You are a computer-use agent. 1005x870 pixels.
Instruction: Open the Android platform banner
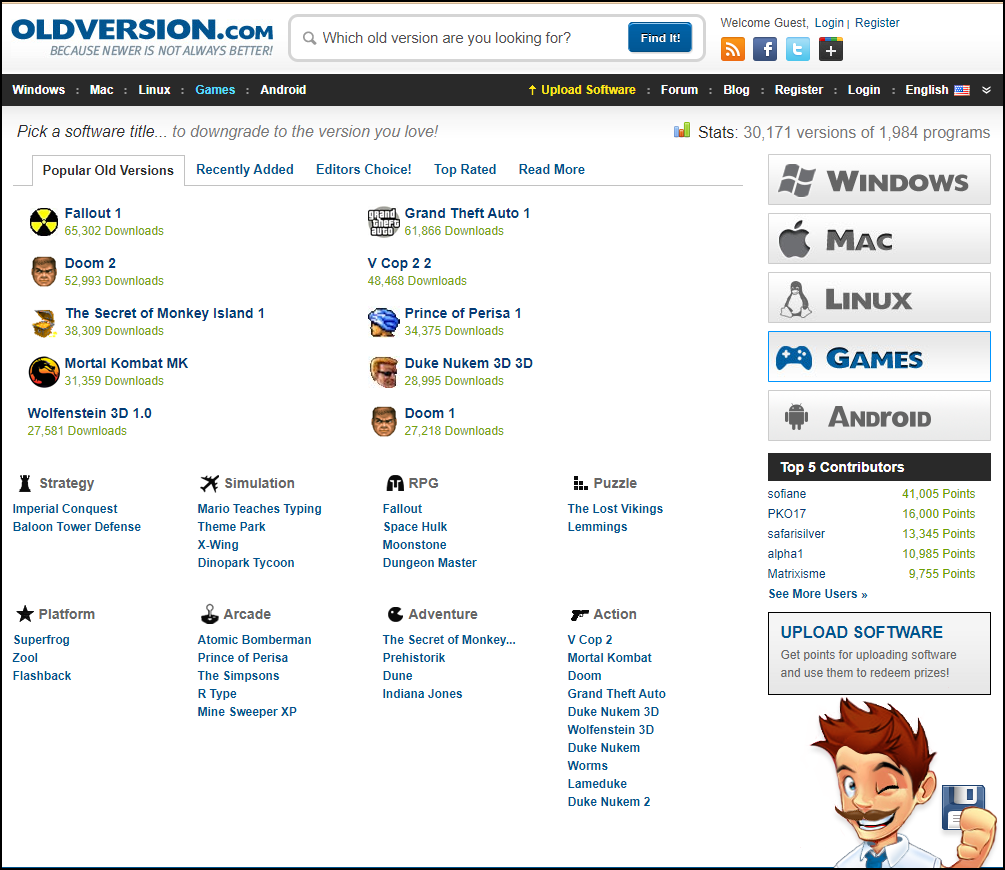coord(879,416)
